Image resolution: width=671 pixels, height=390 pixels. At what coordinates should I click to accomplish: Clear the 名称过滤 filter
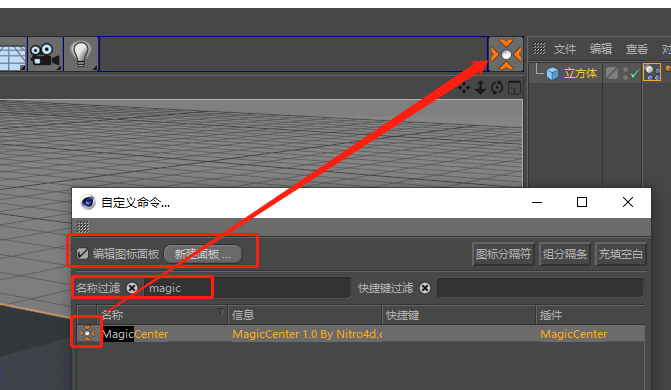(x=132, y=288)
